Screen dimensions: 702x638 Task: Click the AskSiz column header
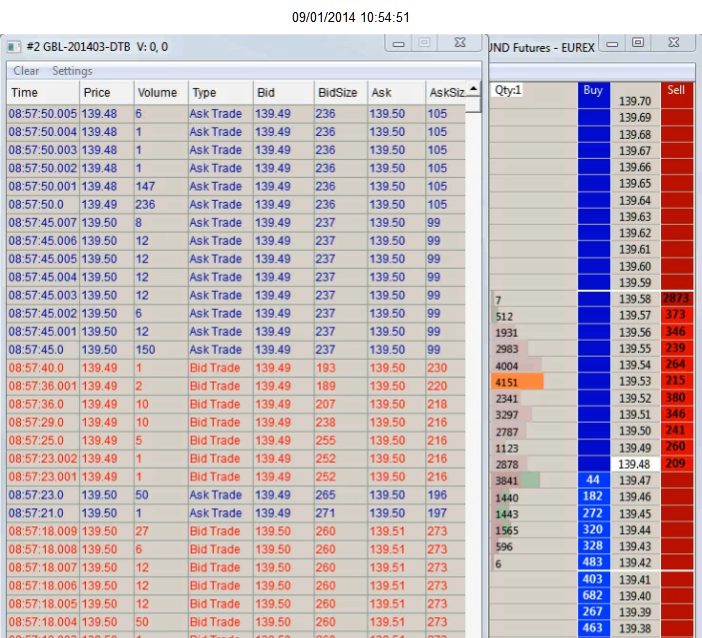(445, 93)
